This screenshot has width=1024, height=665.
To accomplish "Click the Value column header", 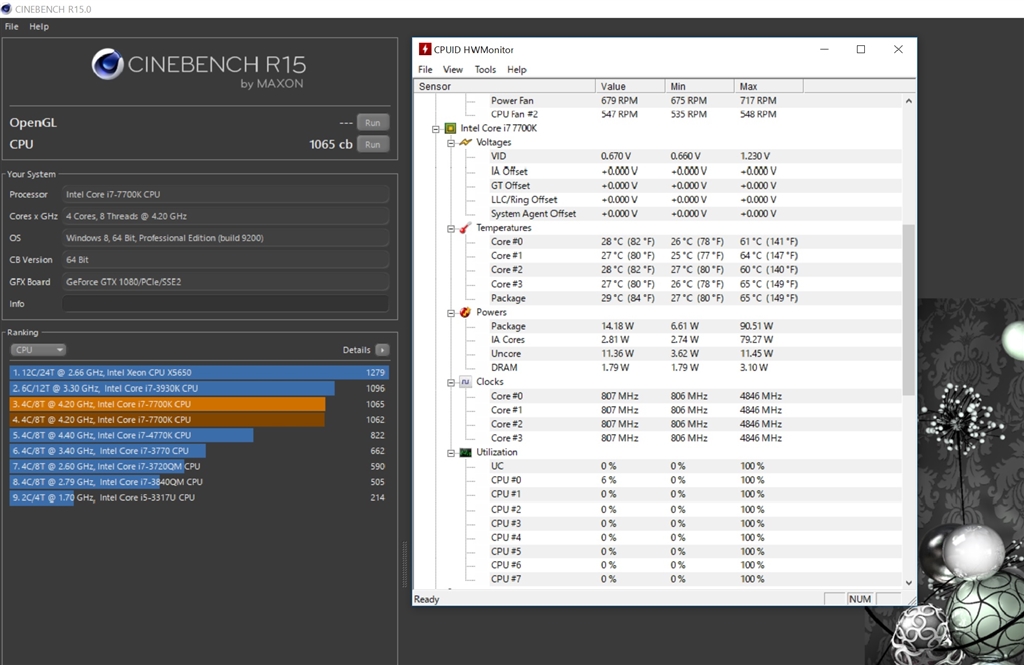I will coord(630,86).
